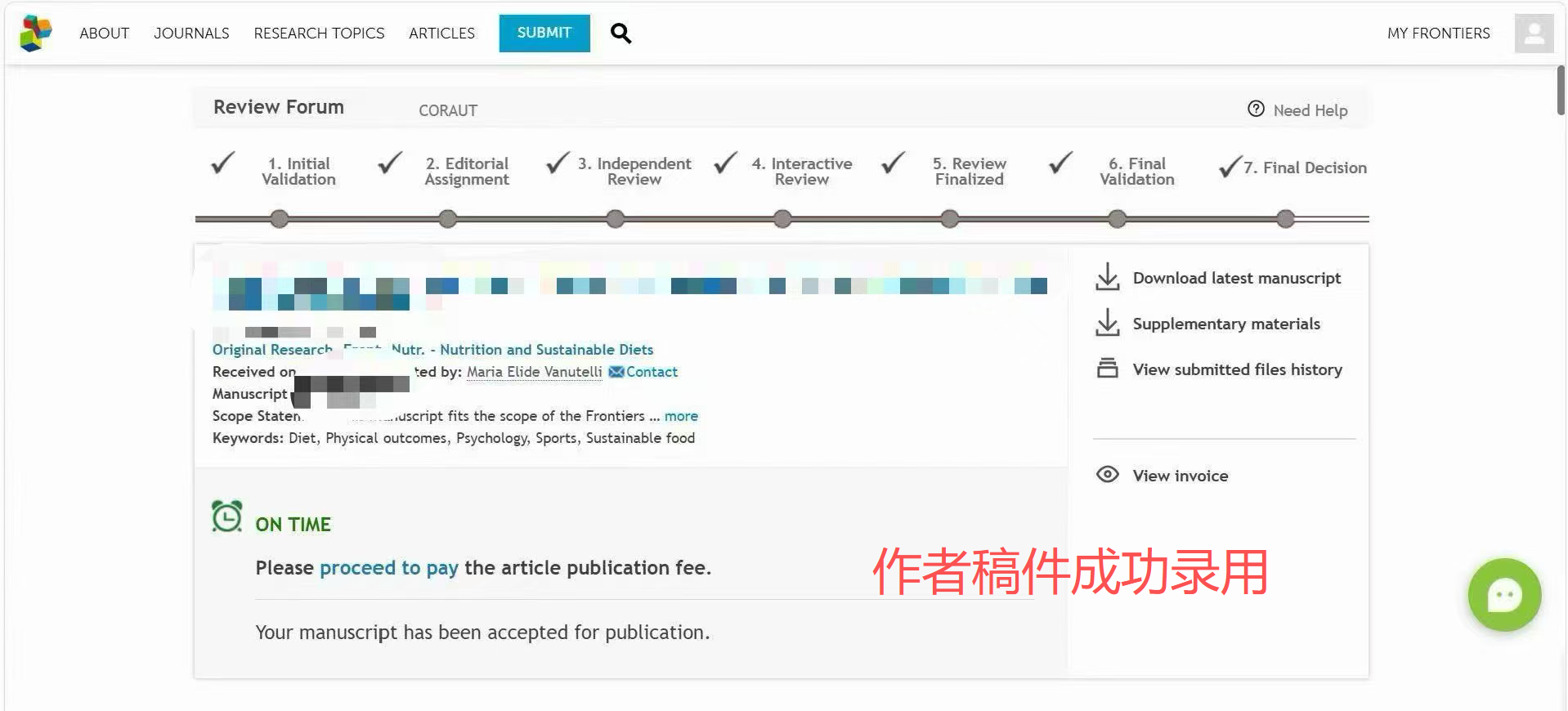Open View submitted files history

coord(1237,369)
